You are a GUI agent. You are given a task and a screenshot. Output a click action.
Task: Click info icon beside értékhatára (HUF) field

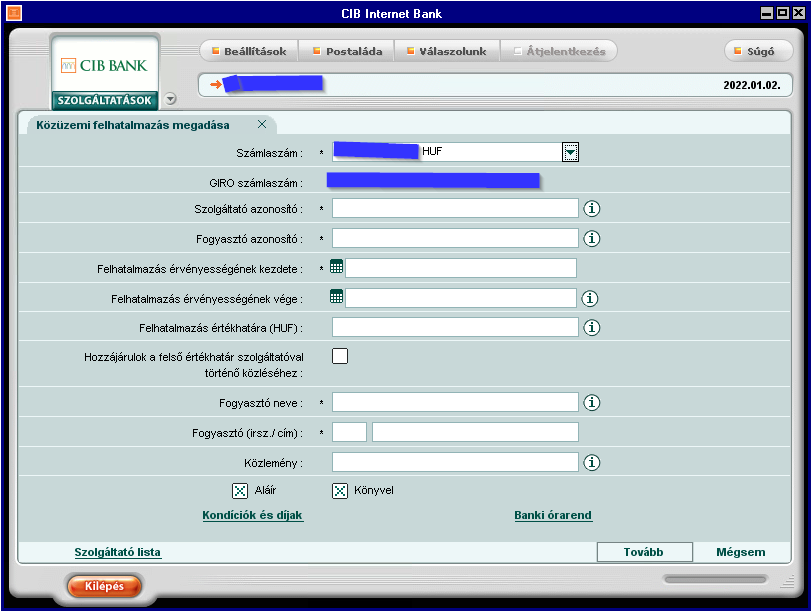592,327
